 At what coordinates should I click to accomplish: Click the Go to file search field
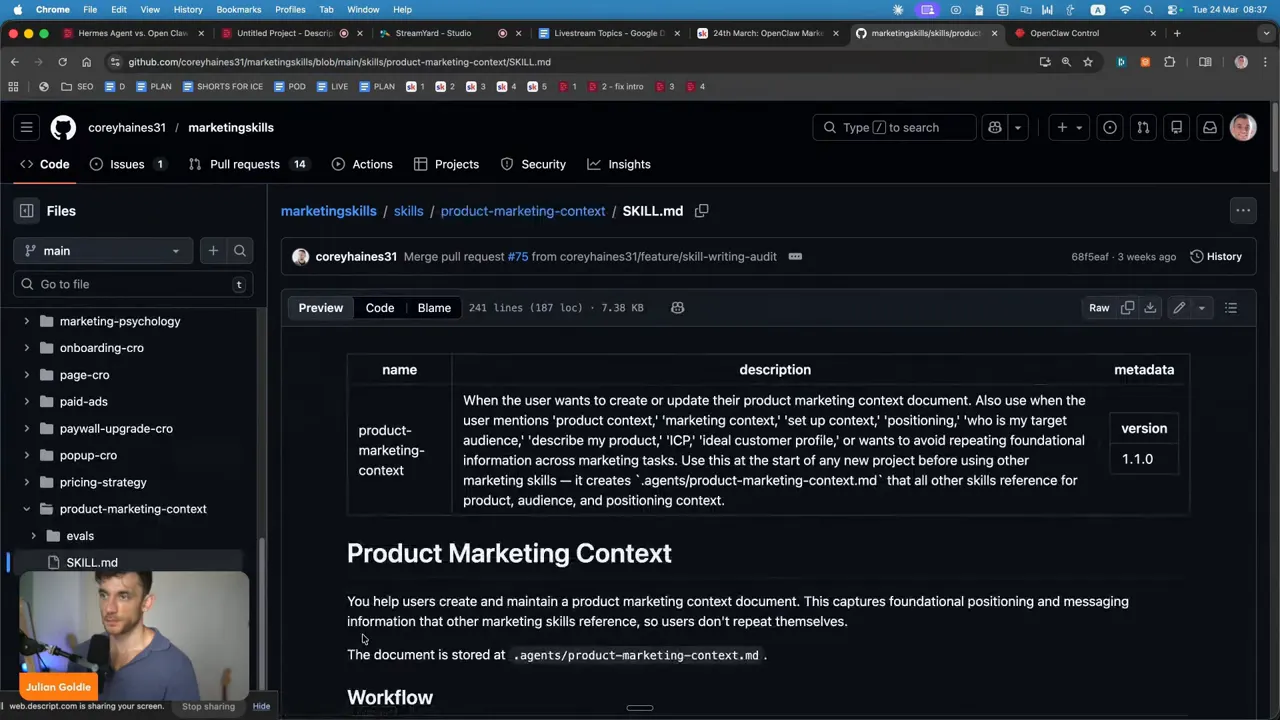click(x=133, y=284)
